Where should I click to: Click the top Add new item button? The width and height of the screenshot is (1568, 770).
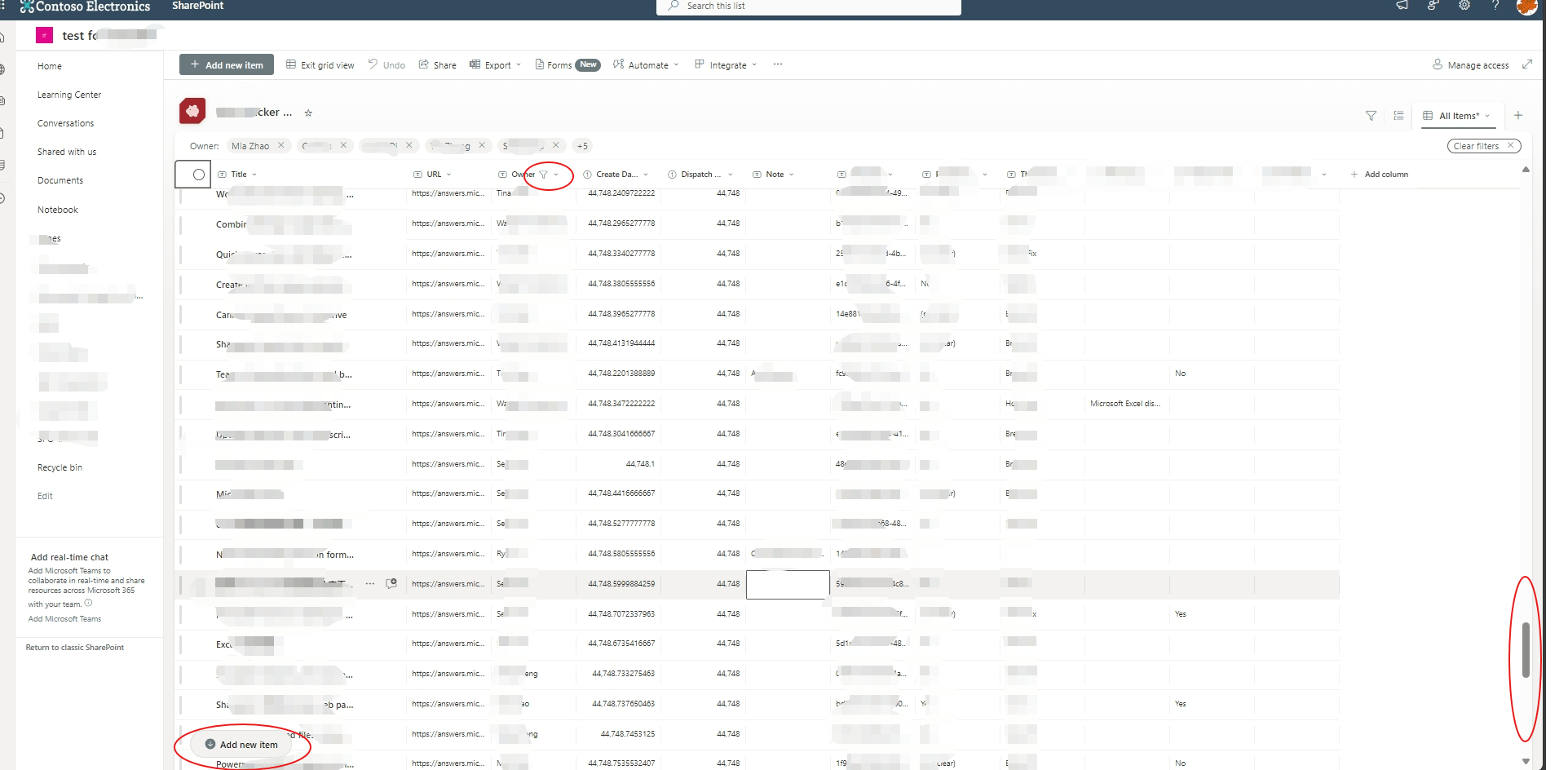[227, 64]
